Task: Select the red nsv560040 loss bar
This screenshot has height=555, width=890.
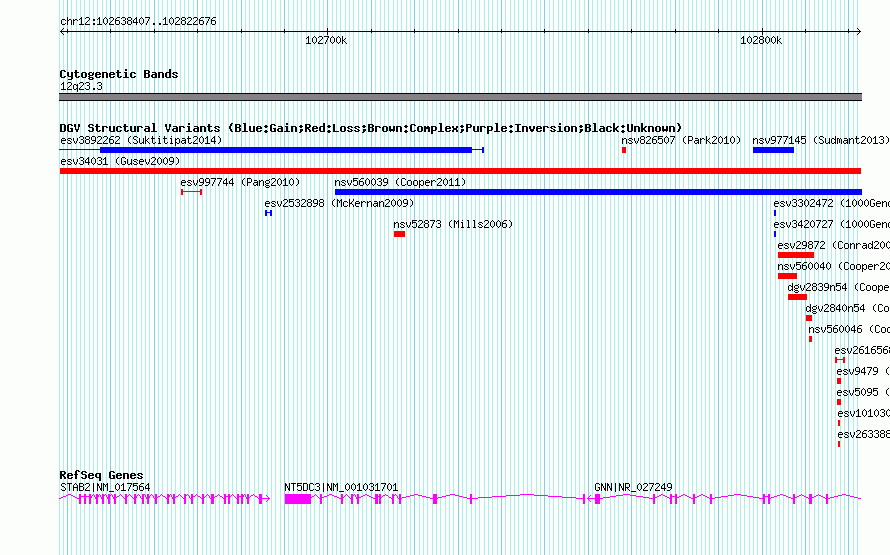Action: pyautogui.click(x=787, y=276)
